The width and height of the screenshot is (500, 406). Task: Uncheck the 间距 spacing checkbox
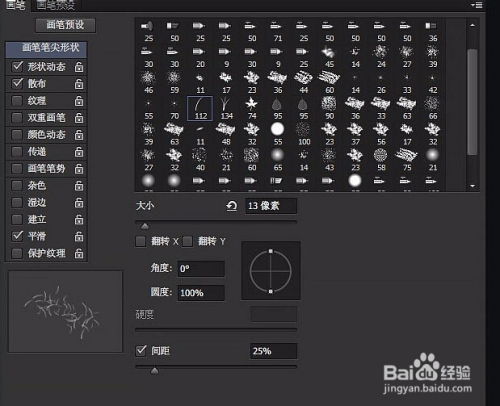(x=141, y=351)
